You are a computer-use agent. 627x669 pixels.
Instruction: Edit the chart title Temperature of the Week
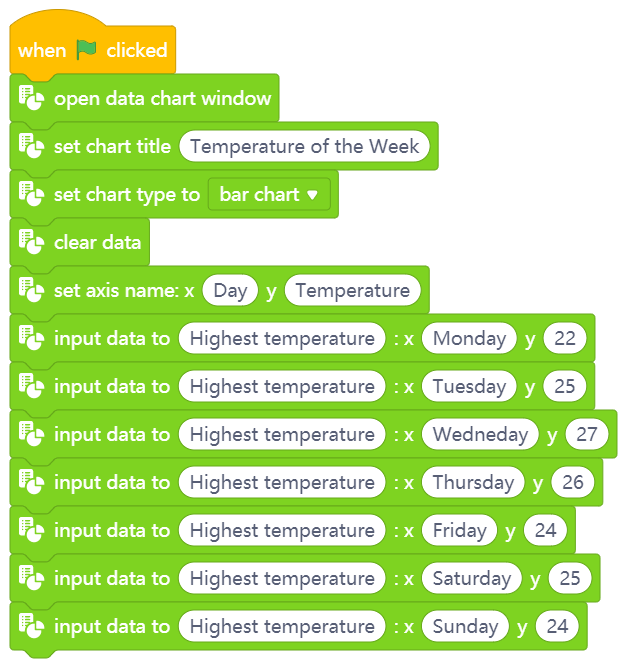305,146
